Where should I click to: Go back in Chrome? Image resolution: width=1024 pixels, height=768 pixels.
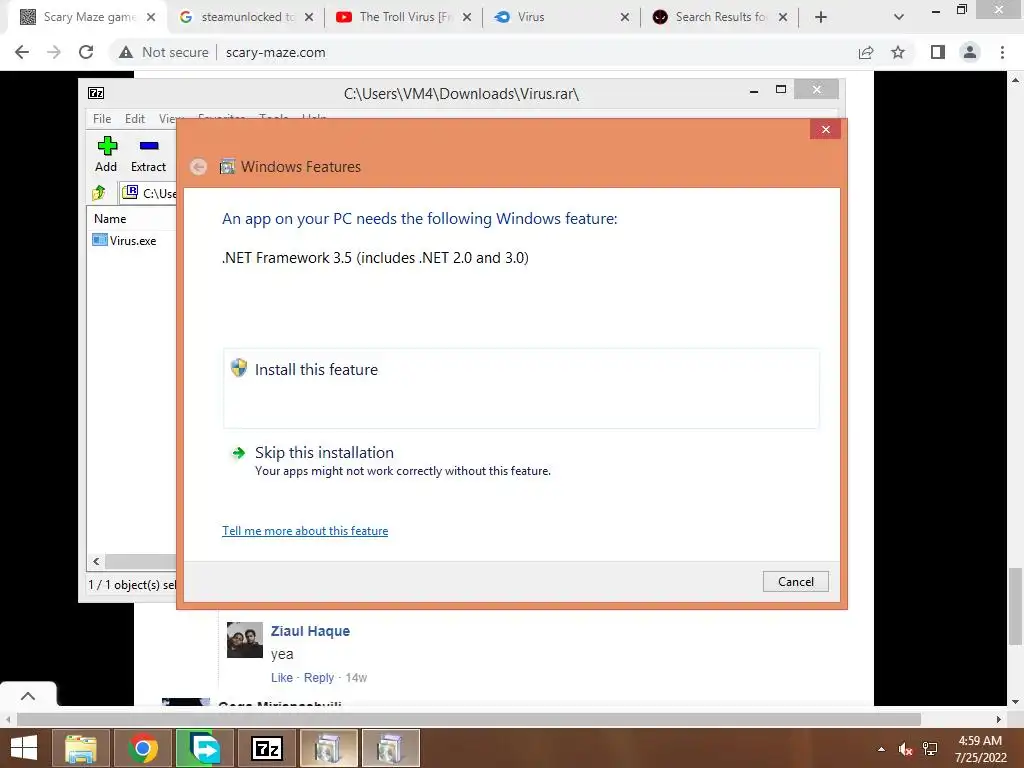tap(22, 52)
